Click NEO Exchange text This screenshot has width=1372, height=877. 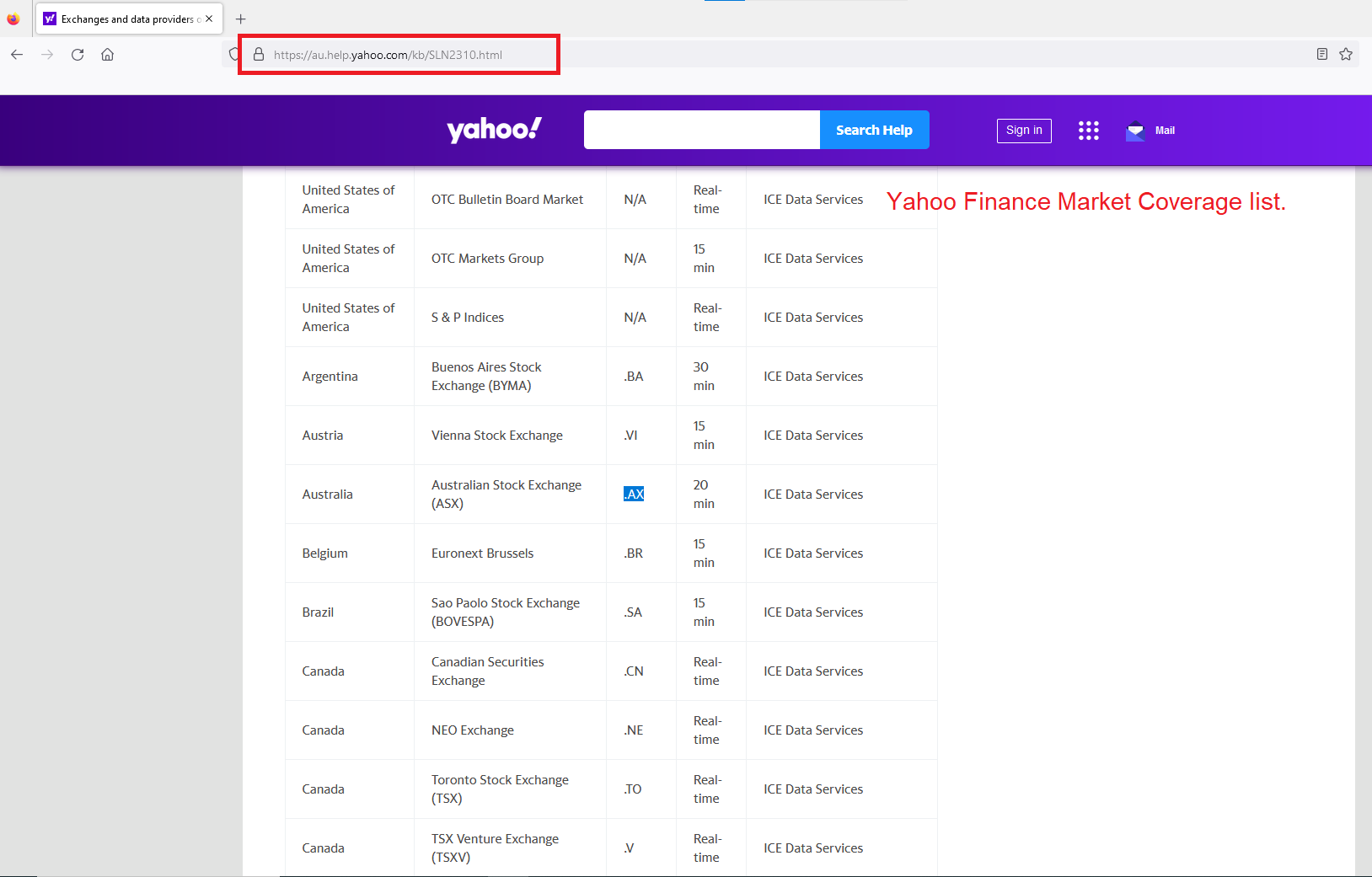pyautogui.click(x=473, y=730)
